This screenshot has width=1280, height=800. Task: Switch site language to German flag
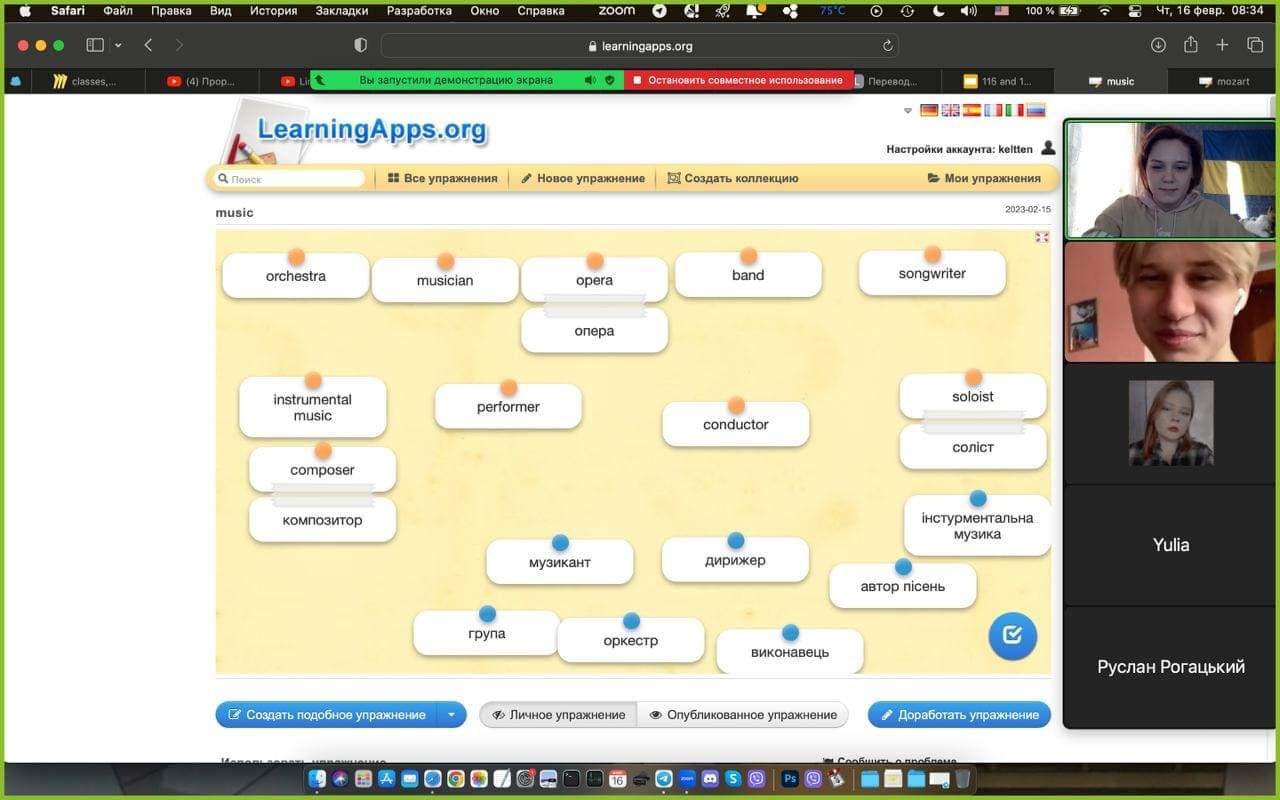929,110
